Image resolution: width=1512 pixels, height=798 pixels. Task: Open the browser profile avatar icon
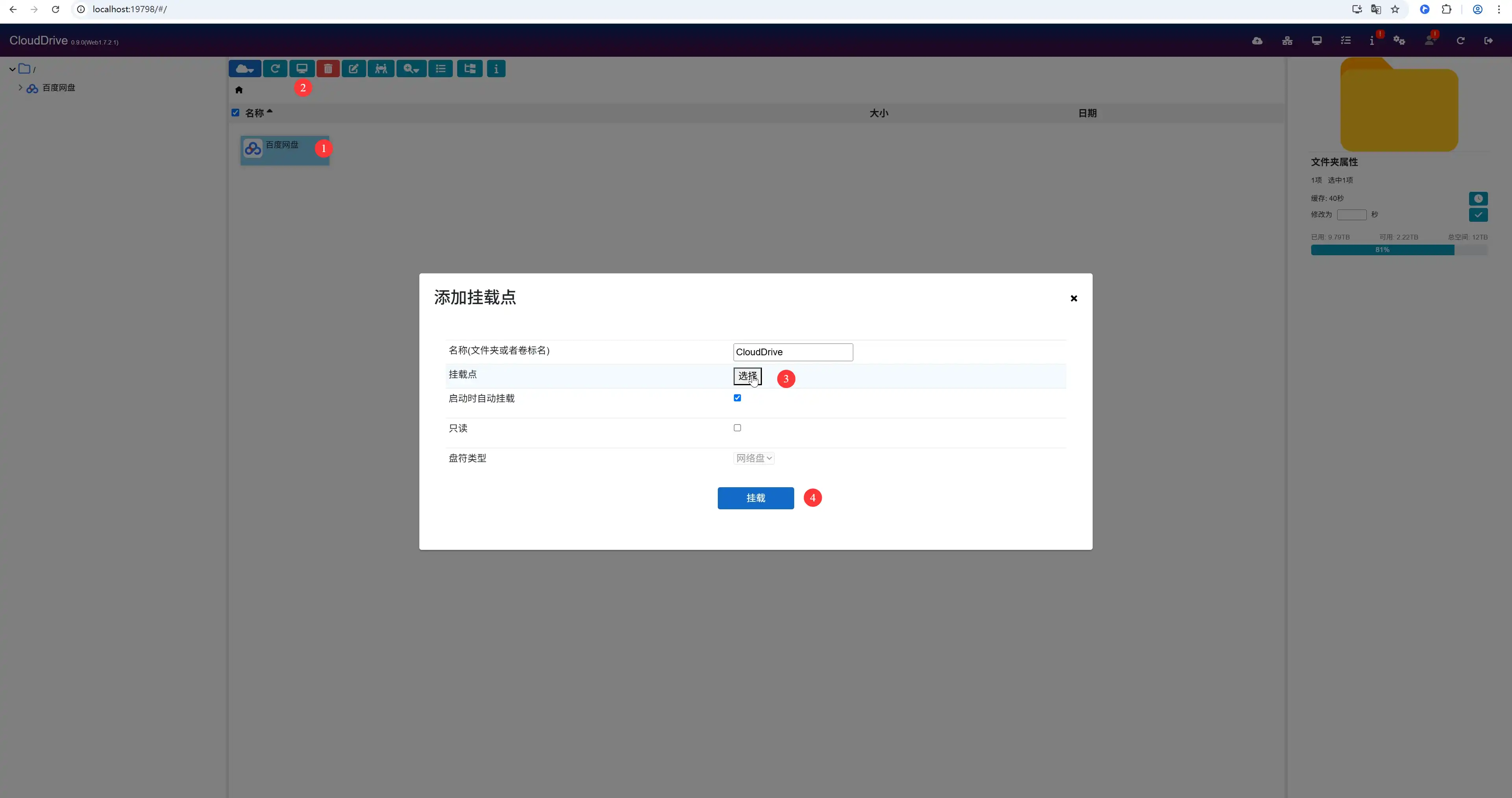coord(1478,9)
